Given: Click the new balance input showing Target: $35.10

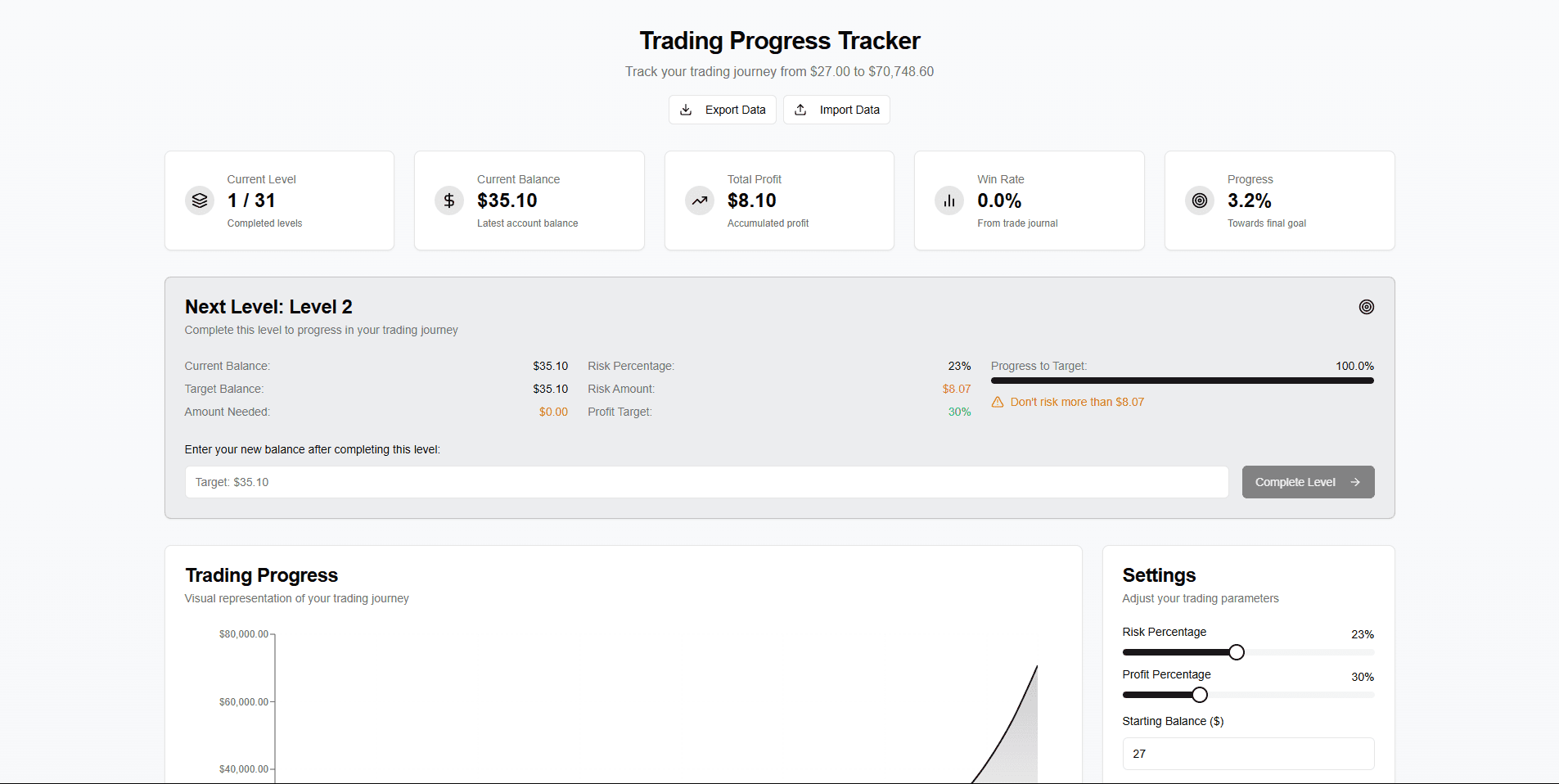Looking at the screenshot, I should pos(705,482).
